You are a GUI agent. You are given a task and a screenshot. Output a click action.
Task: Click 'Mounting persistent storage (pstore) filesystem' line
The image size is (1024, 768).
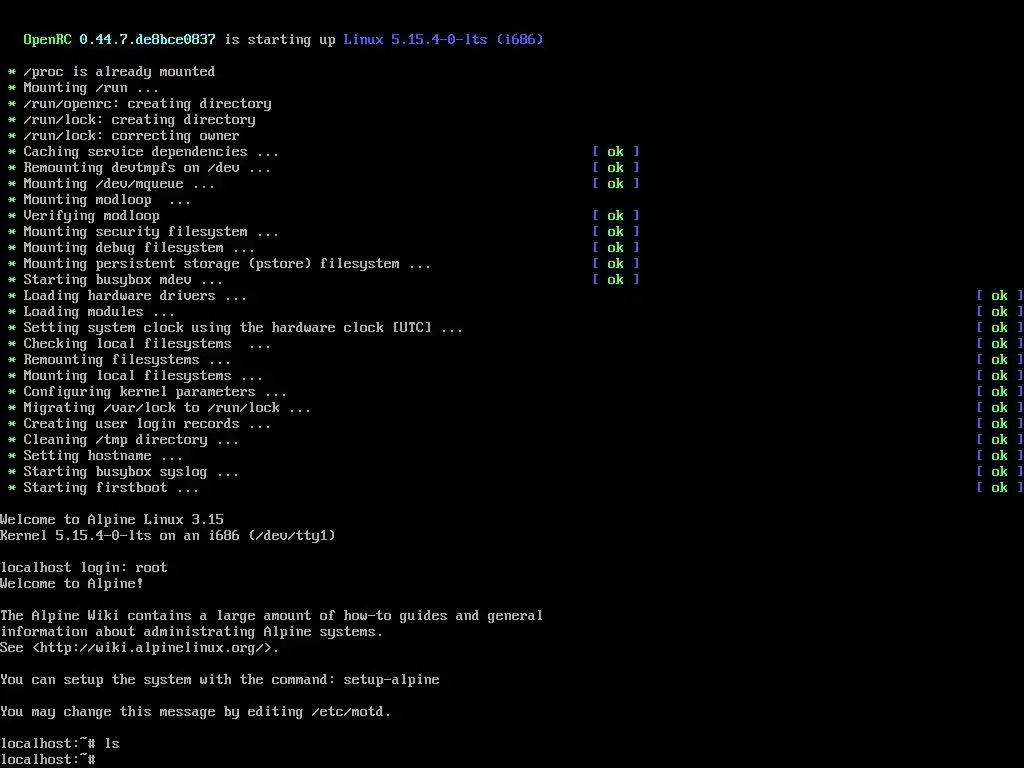pyautogui.click(x=227, y=263)
